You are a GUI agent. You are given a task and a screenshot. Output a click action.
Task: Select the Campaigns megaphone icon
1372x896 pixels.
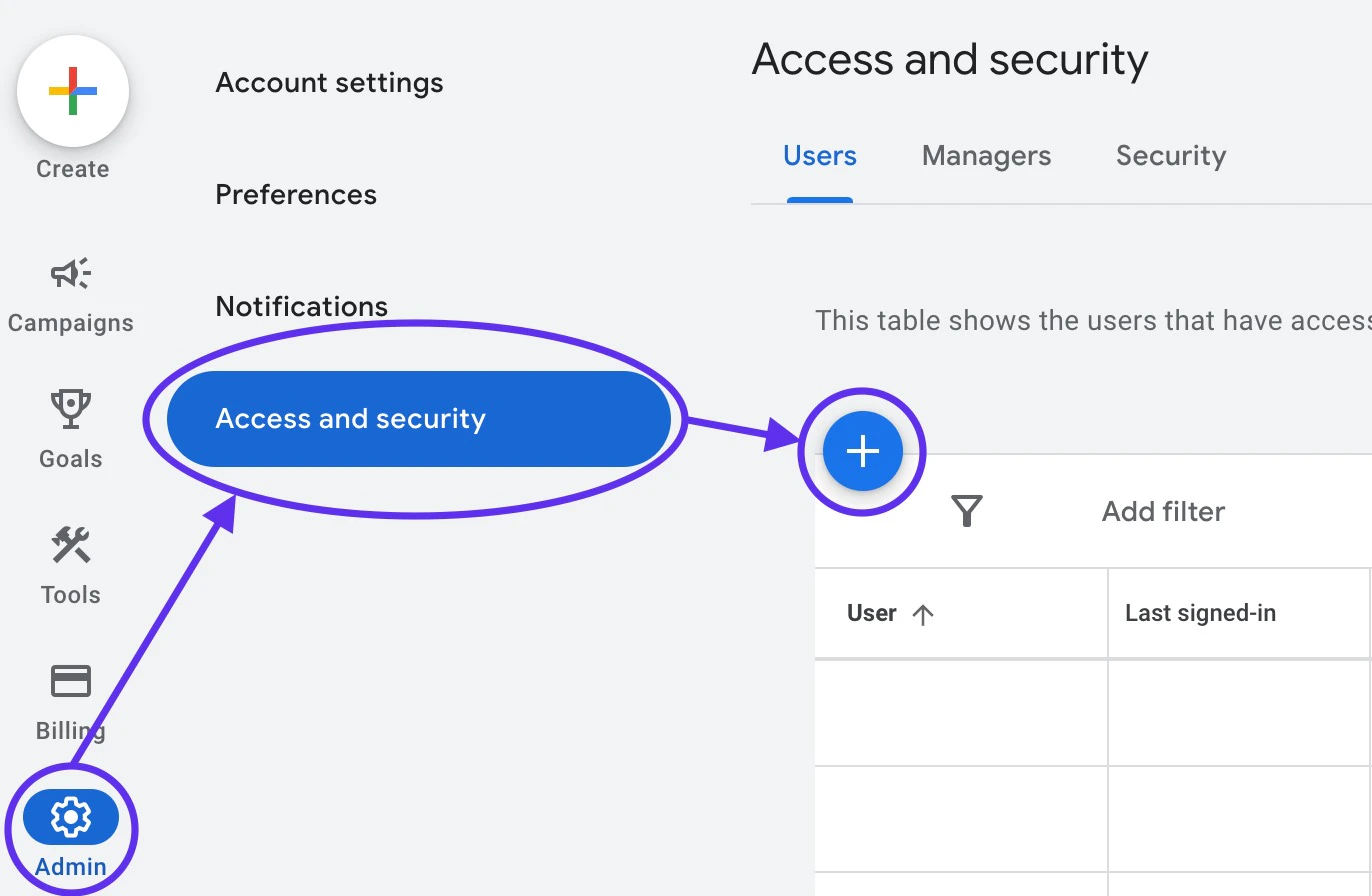tap(69, 272)
